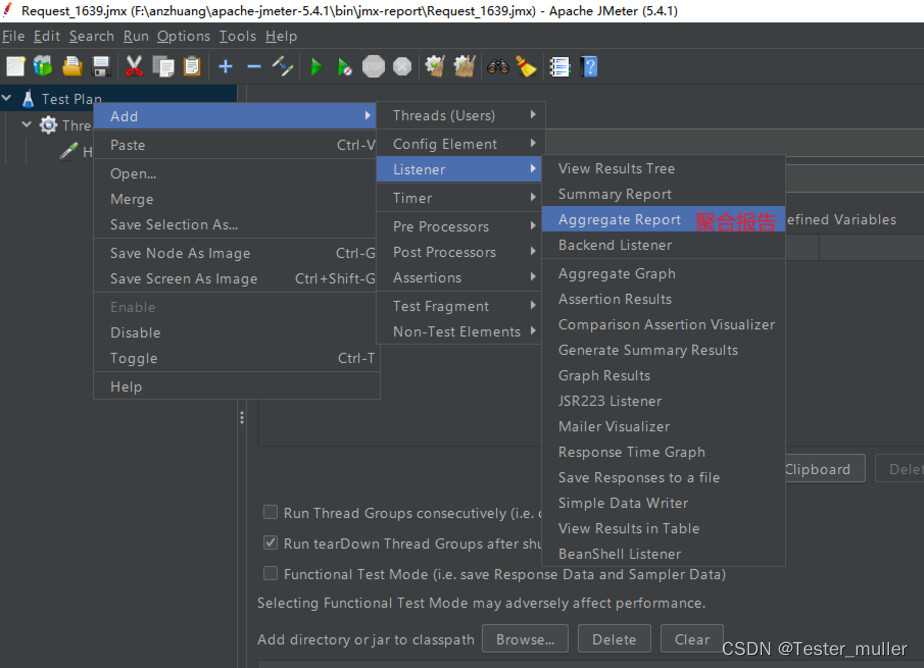Open the Run menu

[136, 37]
